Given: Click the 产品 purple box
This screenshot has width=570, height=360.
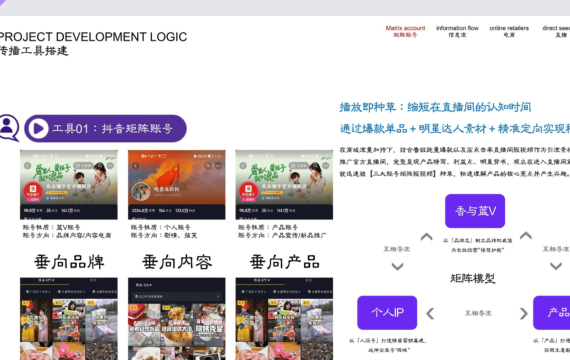Looking at the screenshot, I should click(x=552, y=313).
